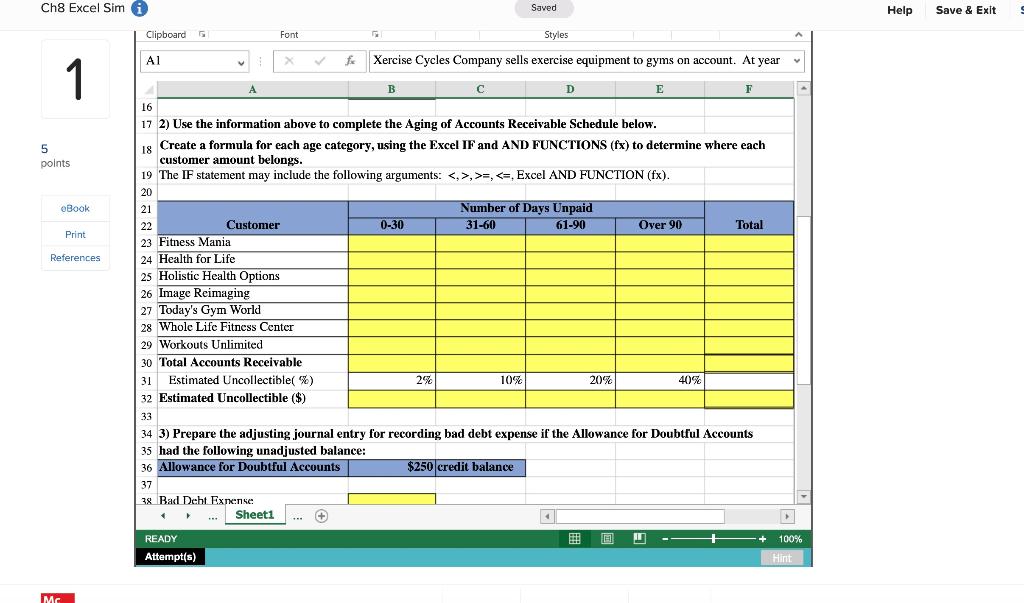Open the Name Box dropdown
This screenshot has height=603, width=1024.
(x=241, y=61)
